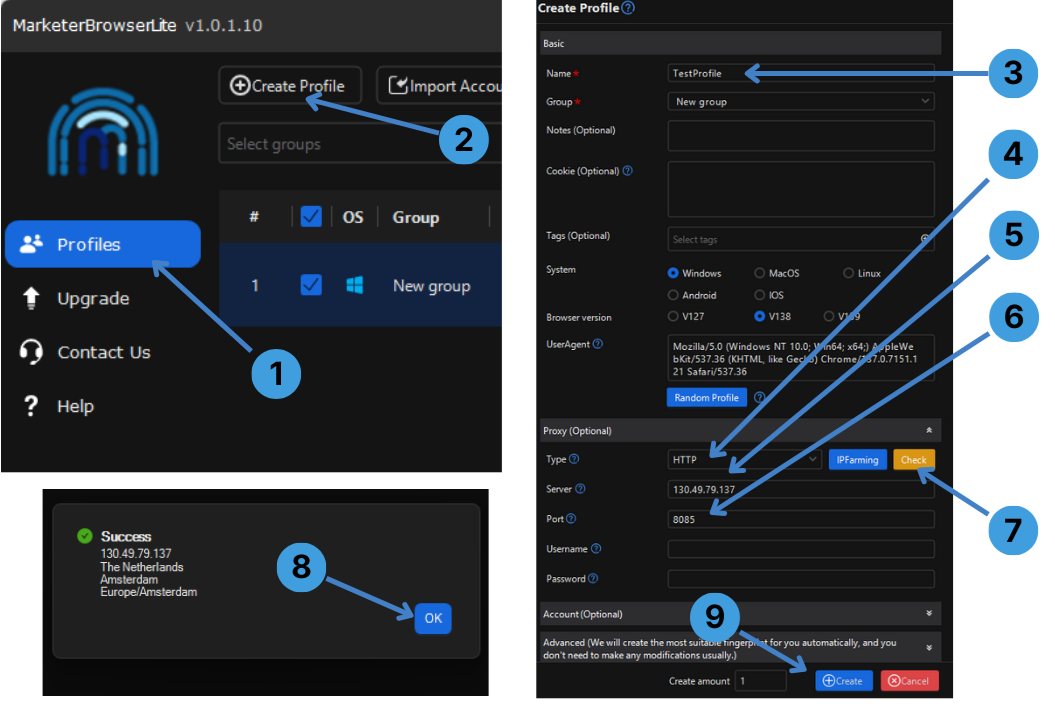Open the Group dropdown showing New group

[801, 102]
